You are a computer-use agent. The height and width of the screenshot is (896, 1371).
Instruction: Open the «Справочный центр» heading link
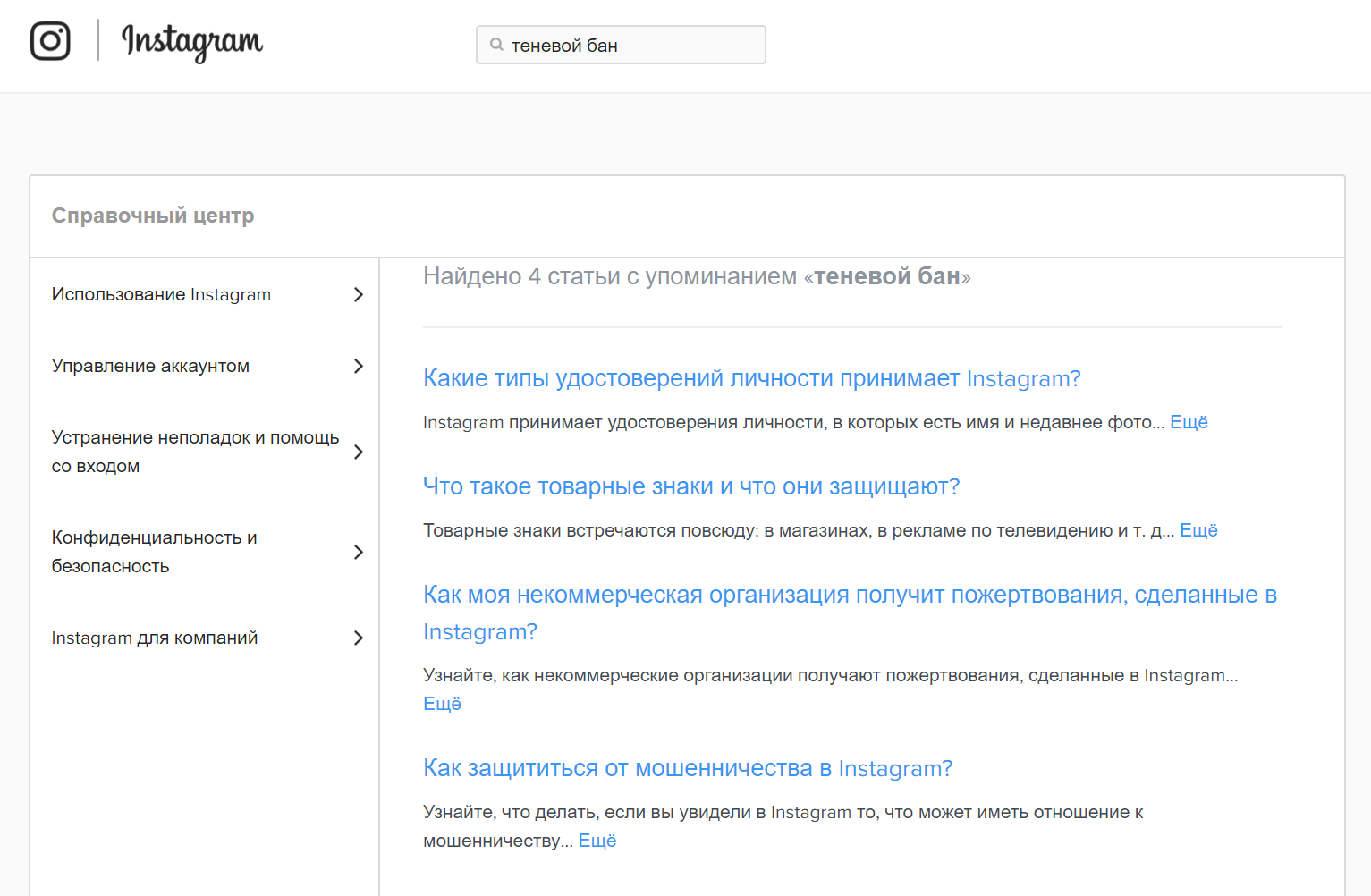pos(153,216)
